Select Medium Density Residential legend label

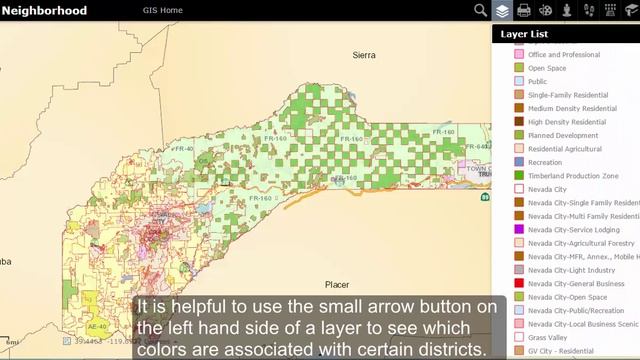point(572,109)
